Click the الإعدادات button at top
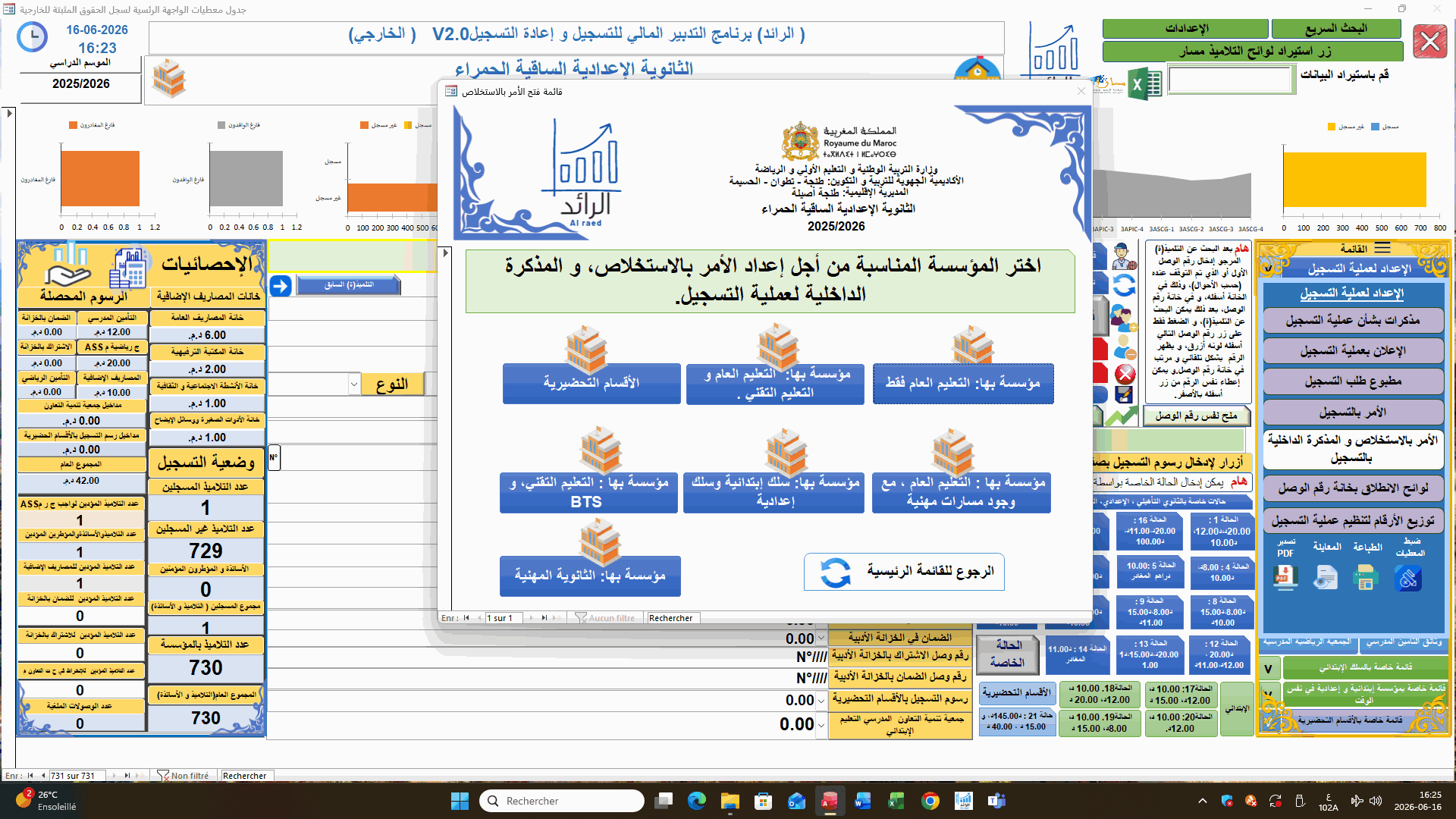 click(x=1185, y=28)
